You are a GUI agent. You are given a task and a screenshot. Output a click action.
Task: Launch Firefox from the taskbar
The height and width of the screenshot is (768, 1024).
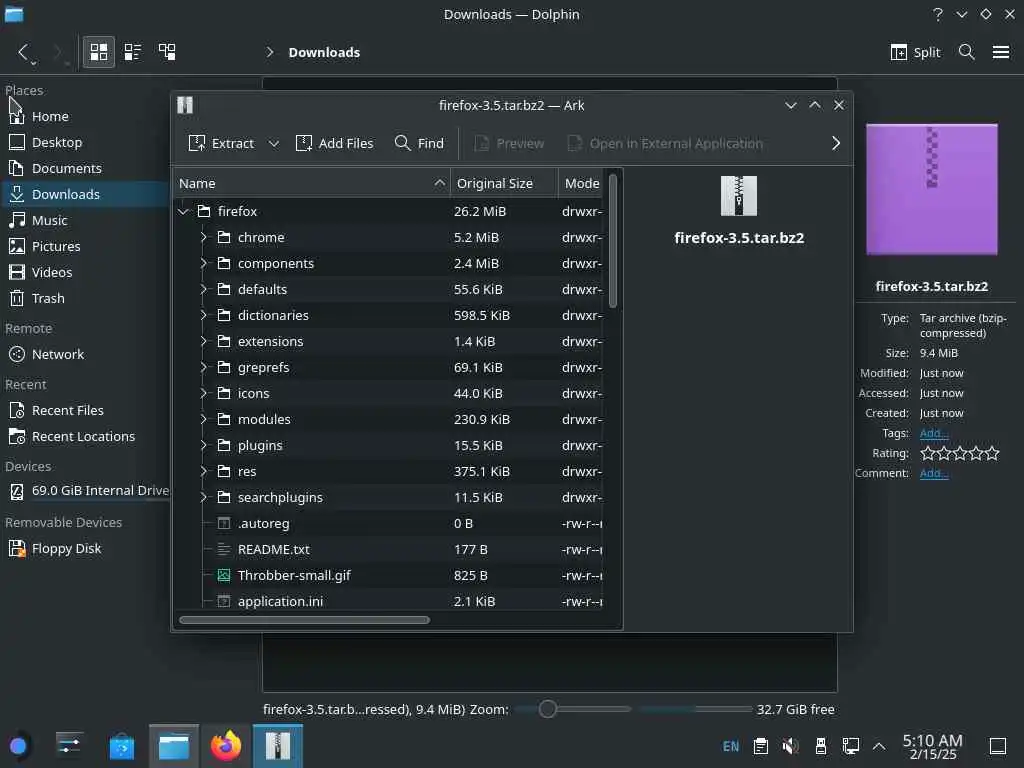pyautogui.click(x=225, y=746)
